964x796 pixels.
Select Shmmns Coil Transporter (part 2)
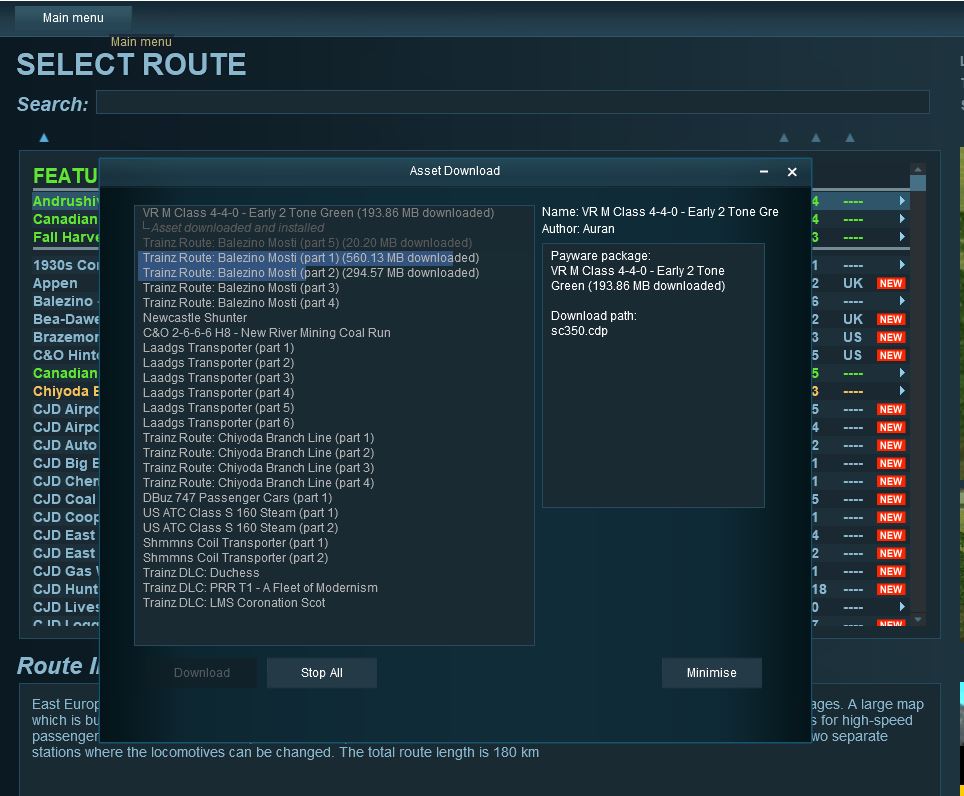tap(235, 558)
